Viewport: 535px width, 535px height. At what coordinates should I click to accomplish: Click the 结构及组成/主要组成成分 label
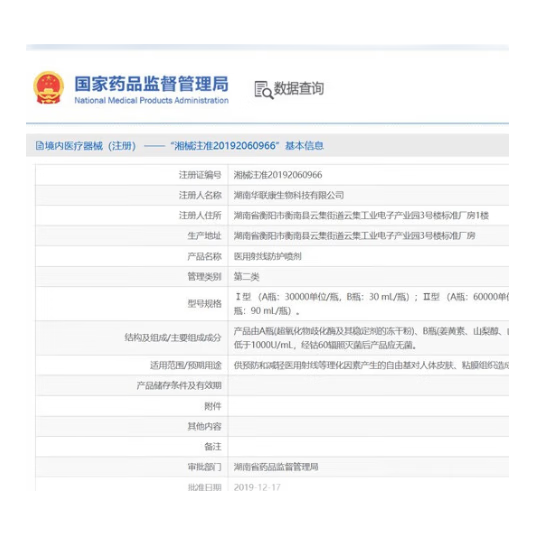173,338
